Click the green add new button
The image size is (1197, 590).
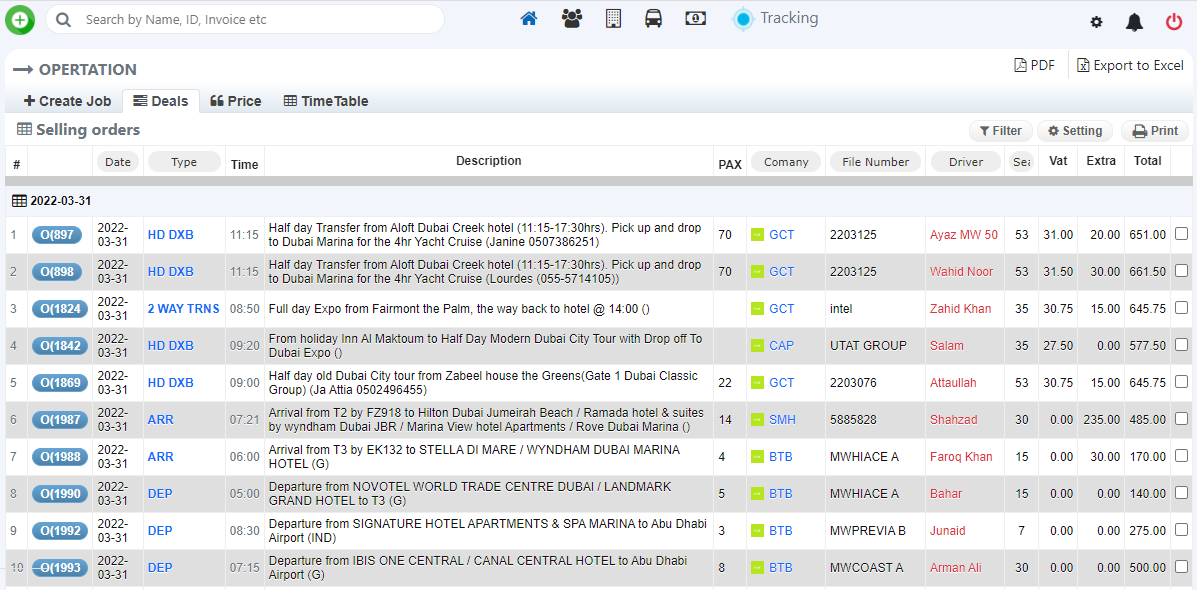pyautogui.click(x=20, y=19)
